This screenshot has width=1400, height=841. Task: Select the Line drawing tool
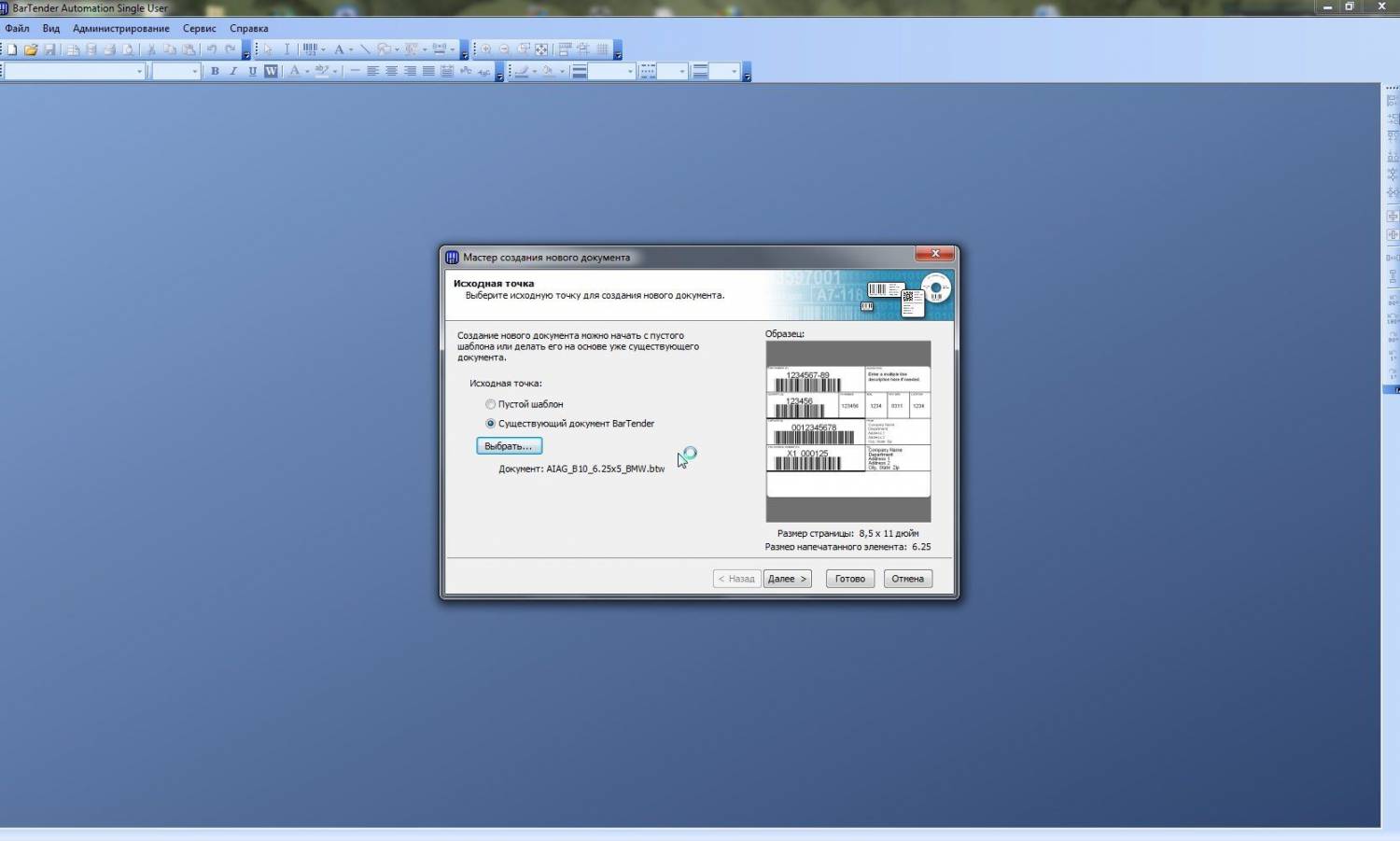click(365, 49)
